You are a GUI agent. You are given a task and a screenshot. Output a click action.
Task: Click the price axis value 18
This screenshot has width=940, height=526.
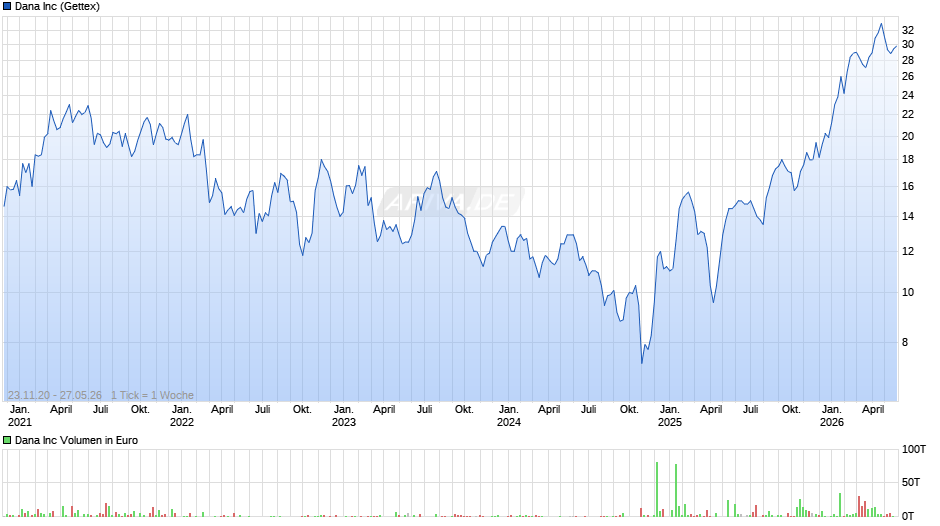[x=908, y=159]
